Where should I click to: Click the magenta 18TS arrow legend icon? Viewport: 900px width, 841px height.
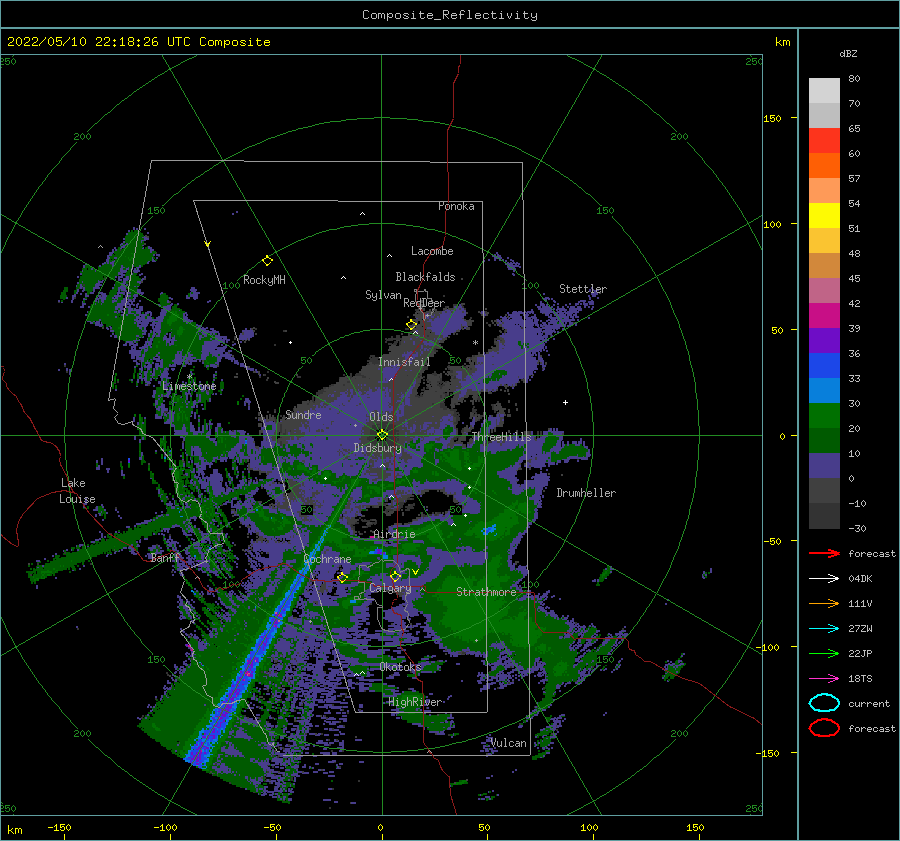click(824, 679)
